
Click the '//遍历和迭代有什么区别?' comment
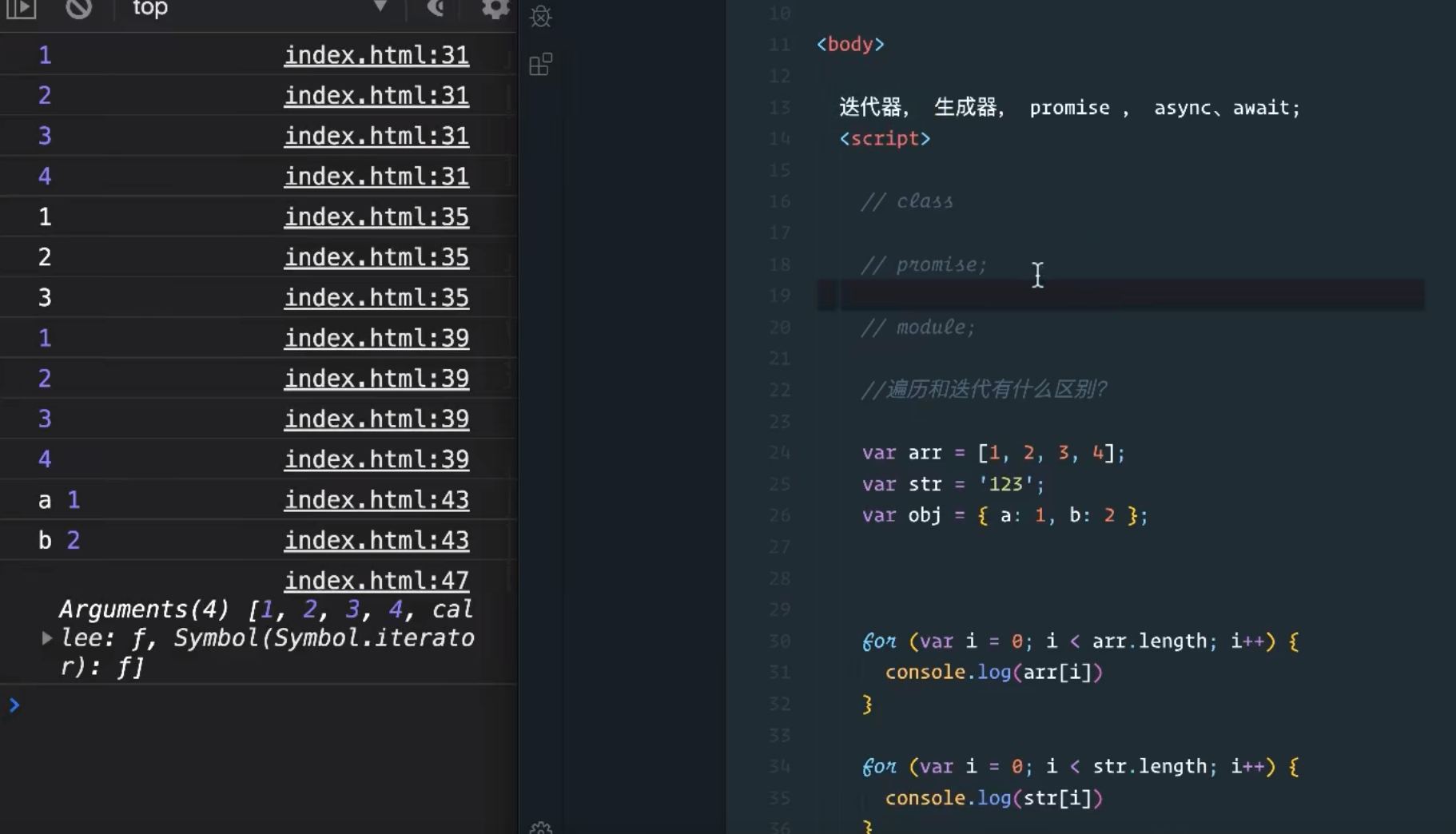985,390
